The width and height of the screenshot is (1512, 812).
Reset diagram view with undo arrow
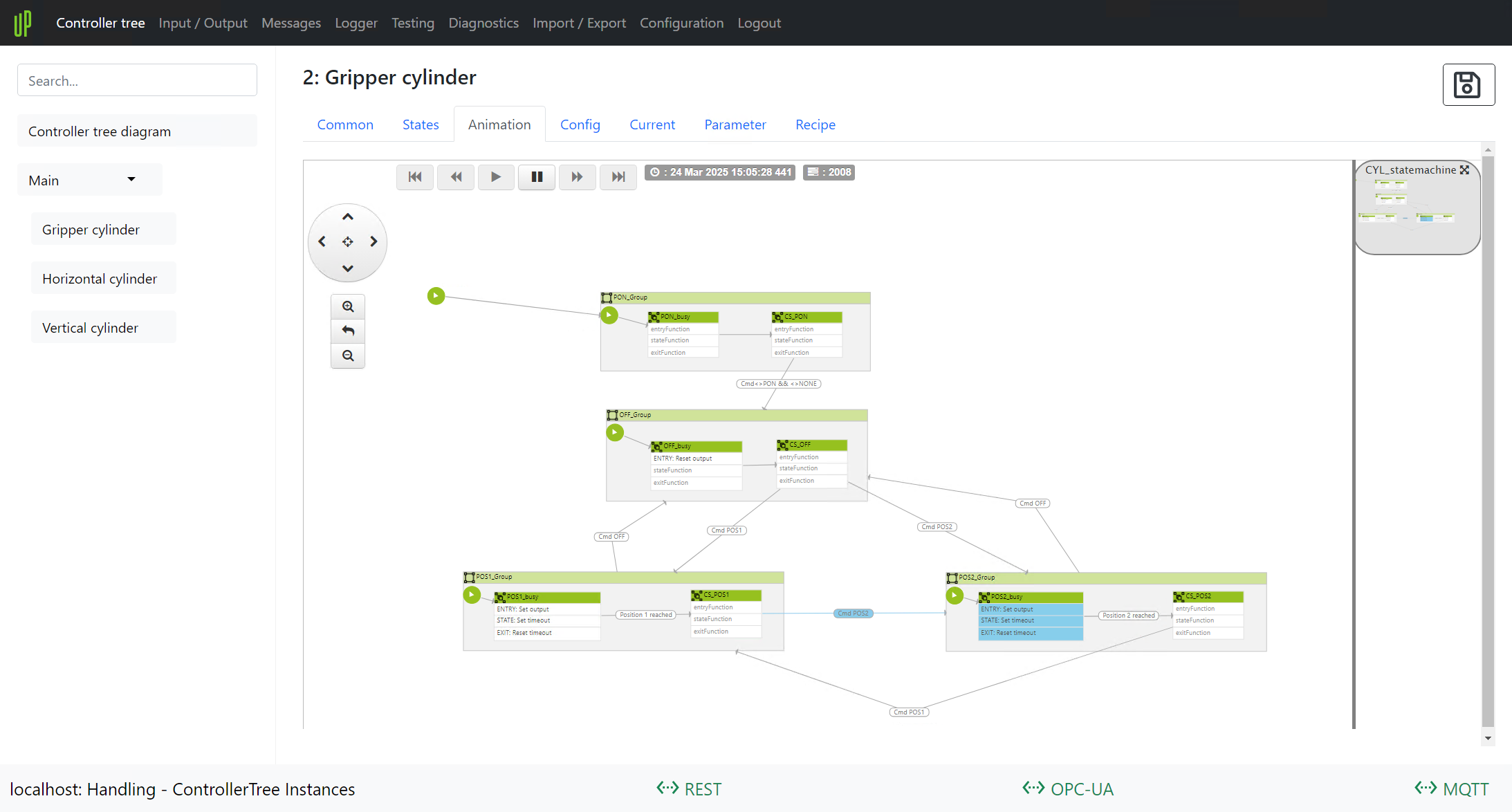348,331
